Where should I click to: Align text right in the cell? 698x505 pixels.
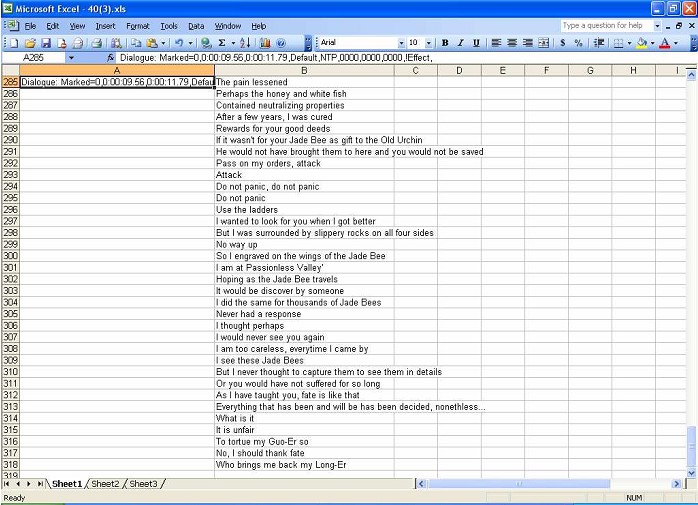point(528,43)
